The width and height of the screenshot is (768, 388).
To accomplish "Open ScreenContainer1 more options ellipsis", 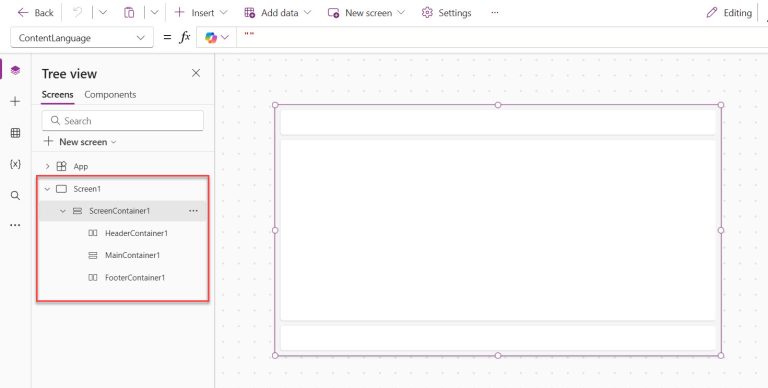I will pyautogui.click(x=193, y=211).
